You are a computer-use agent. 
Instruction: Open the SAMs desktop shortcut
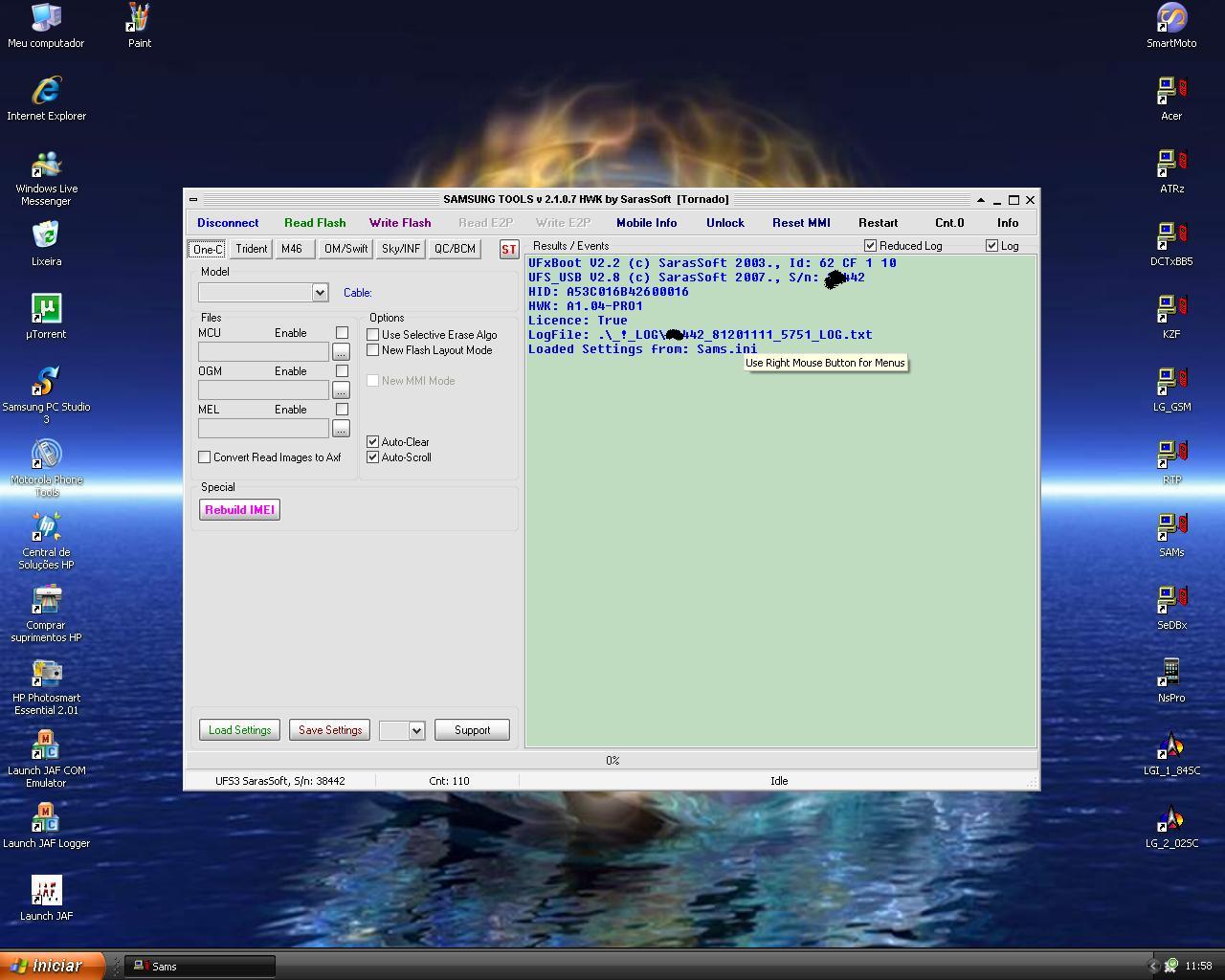[x=1171, y=535]
